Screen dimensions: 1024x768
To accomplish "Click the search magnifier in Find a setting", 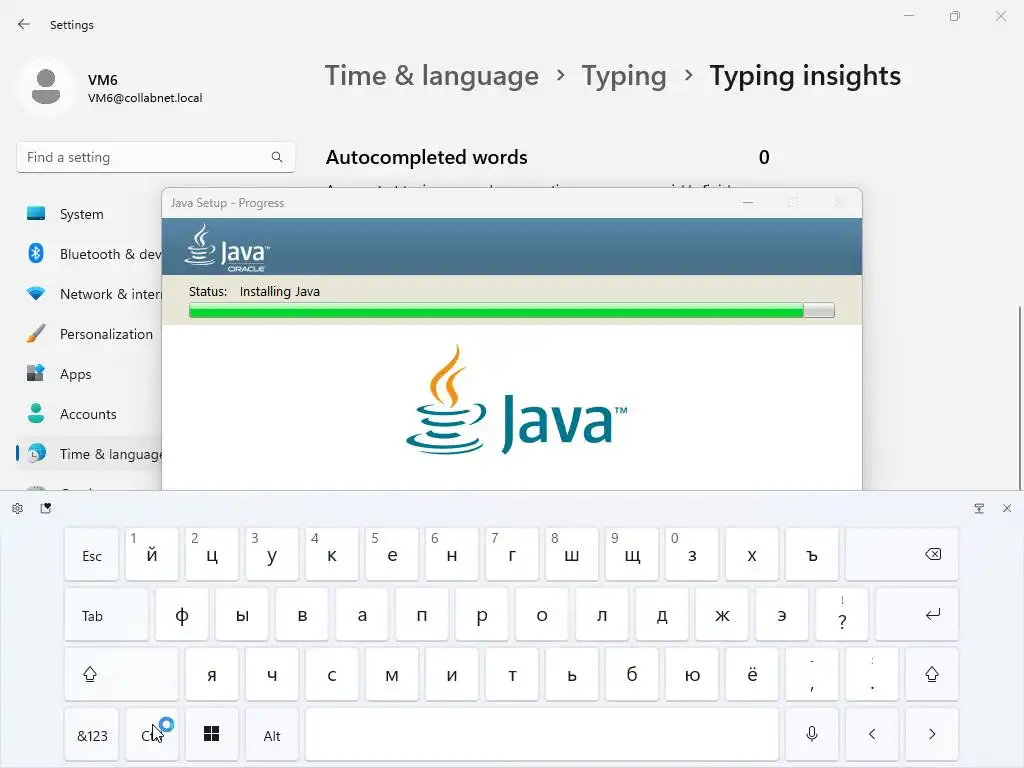I will [277, 157].
